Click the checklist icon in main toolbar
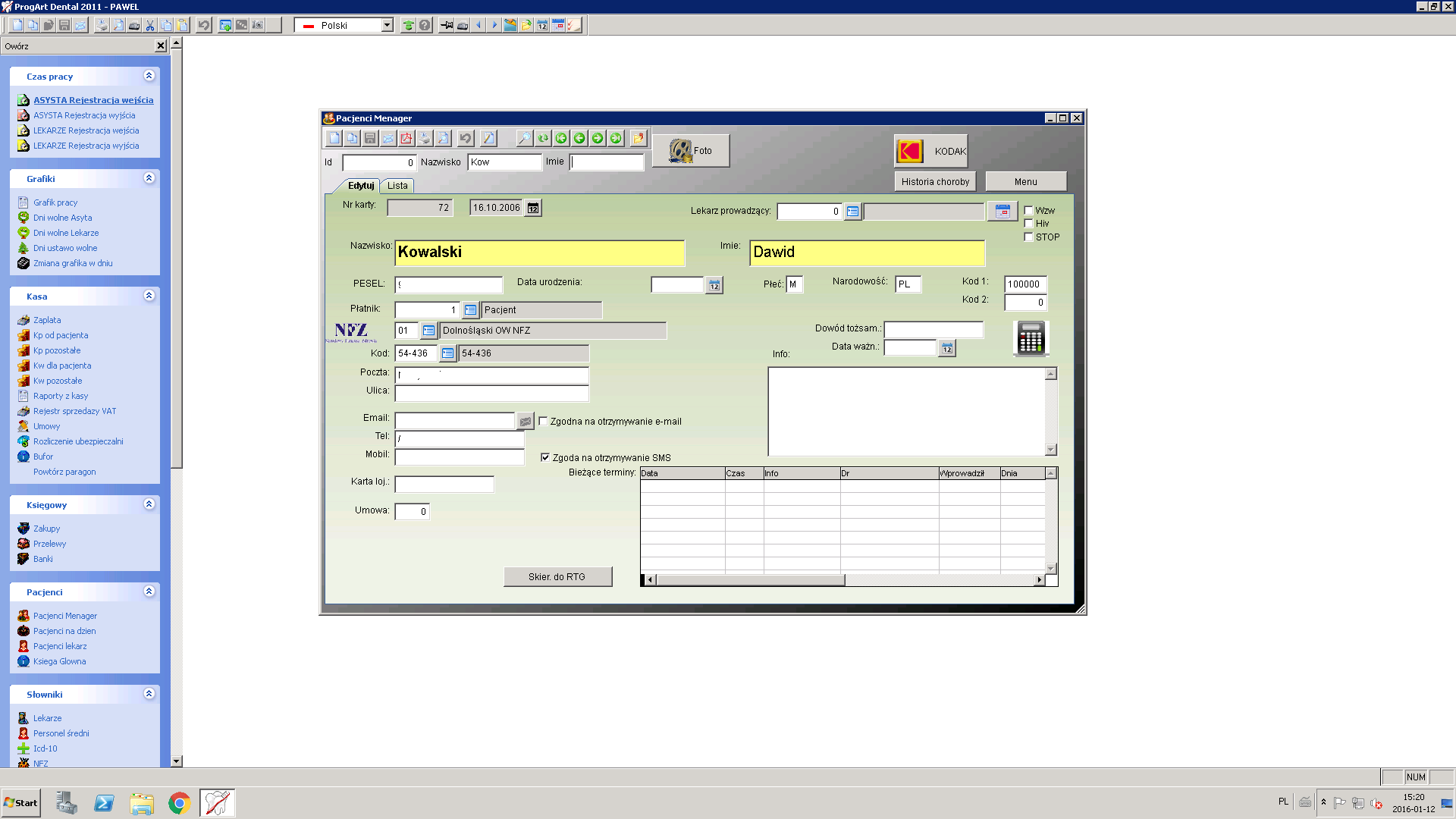The height and width of the screenshot is (819, 1456). click(574, 25)
